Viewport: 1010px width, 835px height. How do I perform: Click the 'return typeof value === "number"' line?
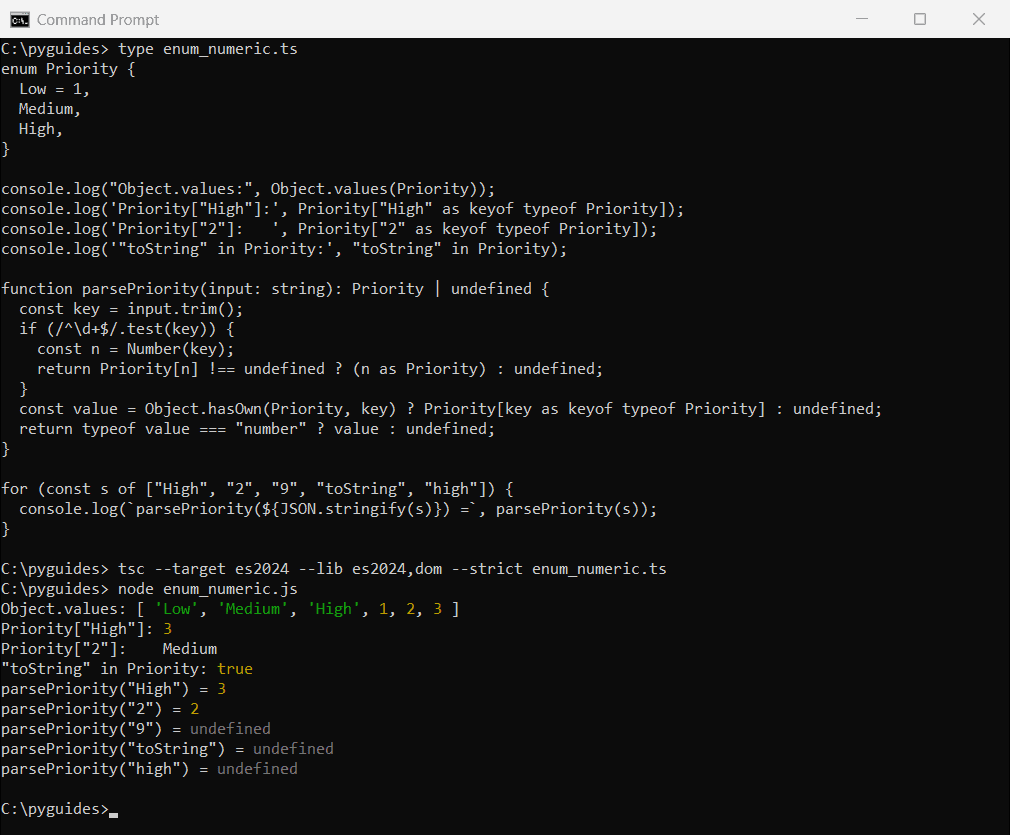coord(257,428)
